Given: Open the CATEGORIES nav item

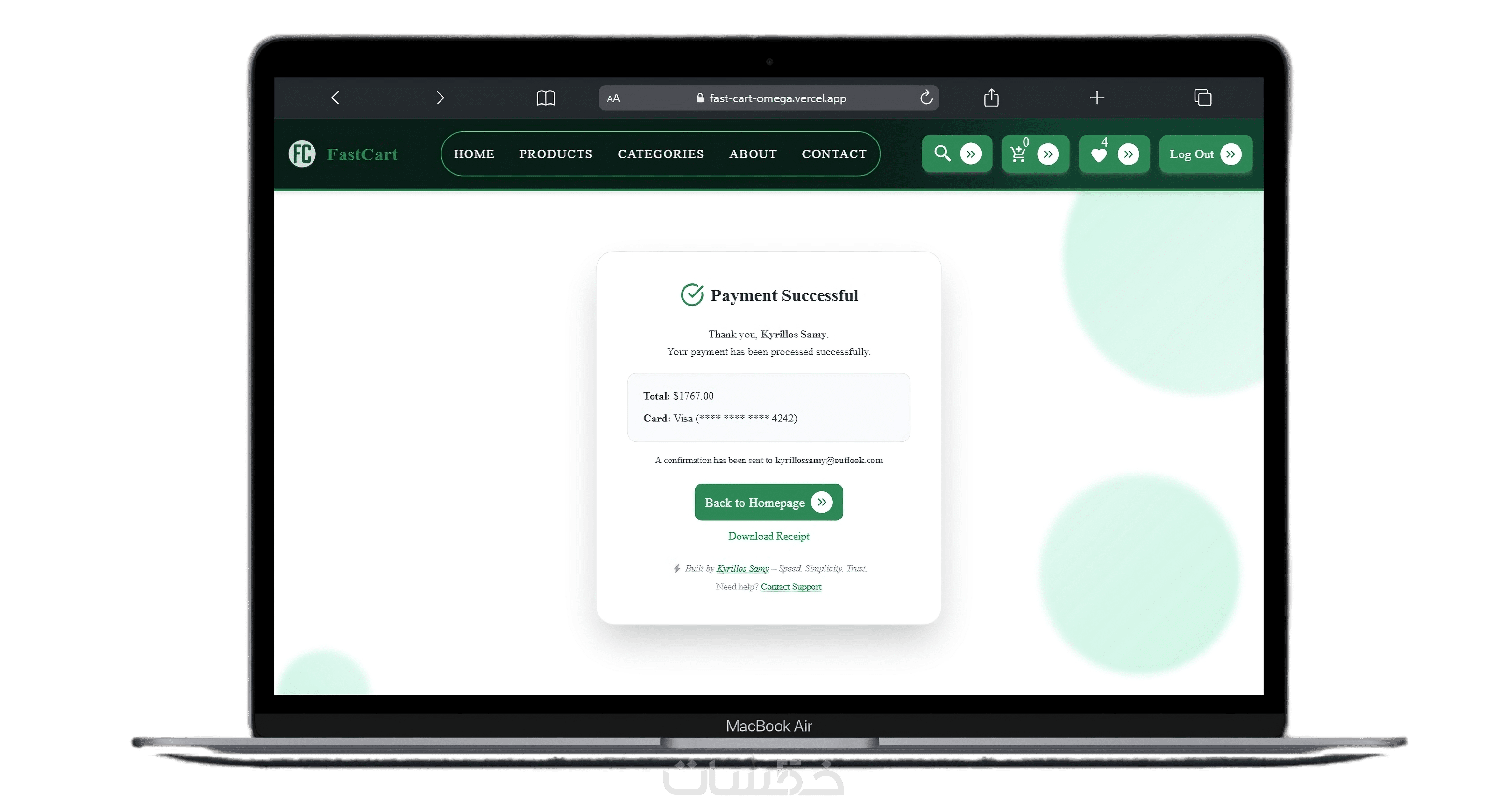Looking at the screenshot, I should pos(660,154).
